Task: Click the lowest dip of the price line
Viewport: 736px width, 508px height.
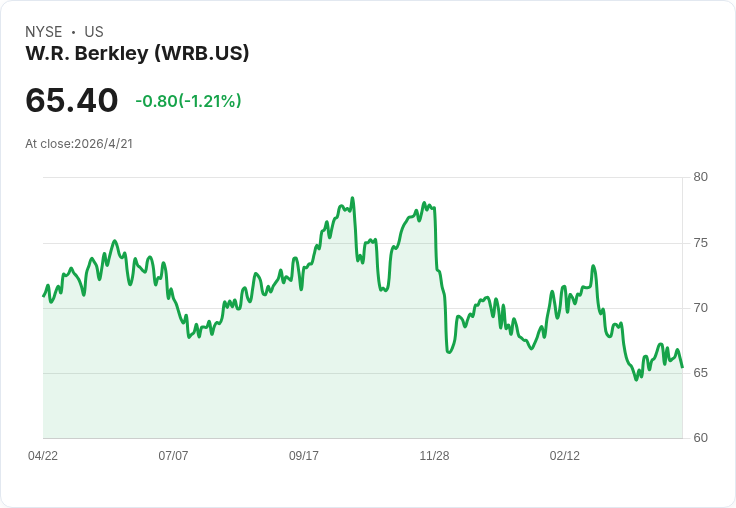Action: click(x=636, y=380)
